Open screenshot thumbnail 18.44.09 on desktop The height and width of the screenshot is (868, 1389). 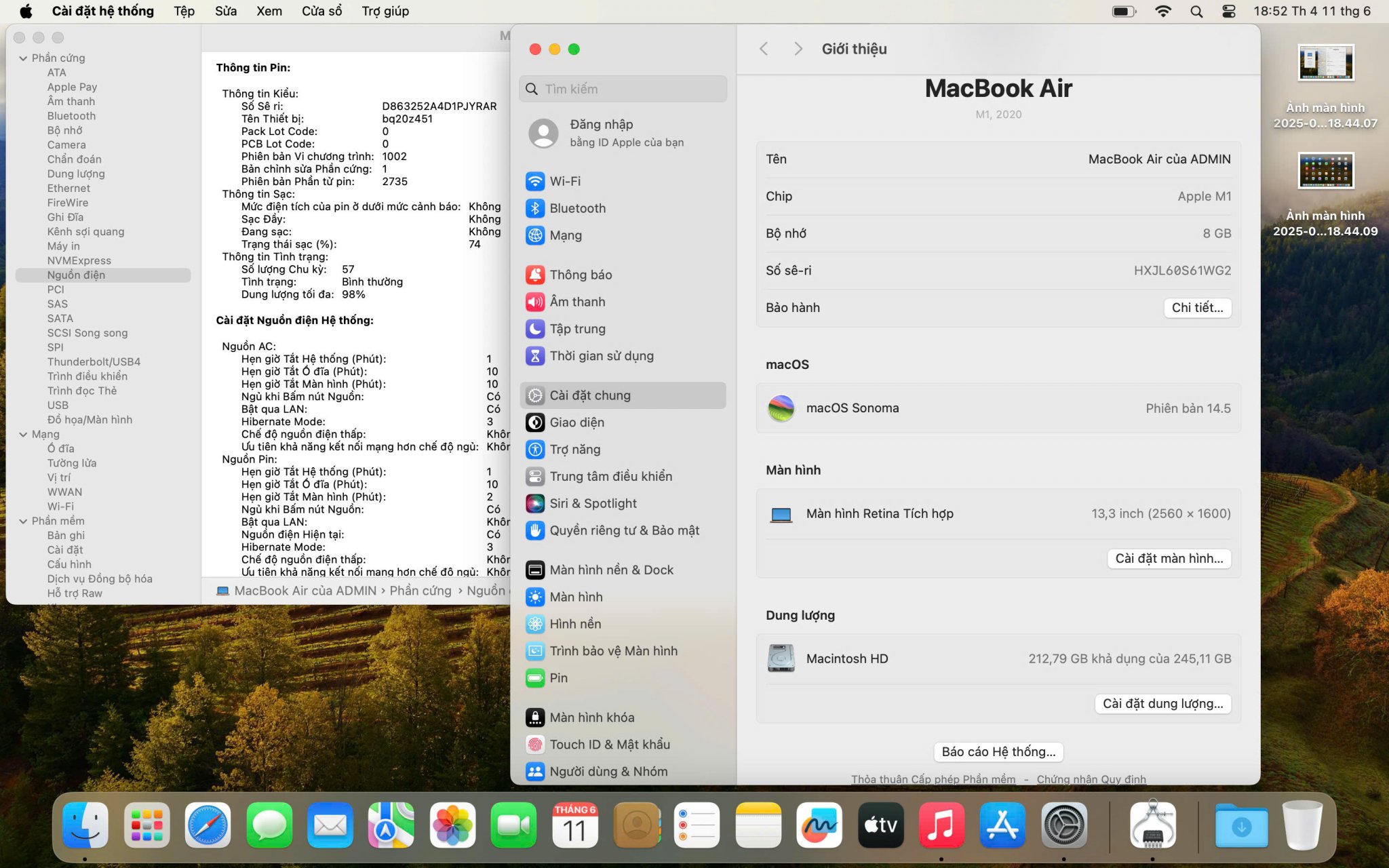pyautogui.click(x=1325, y=171)
